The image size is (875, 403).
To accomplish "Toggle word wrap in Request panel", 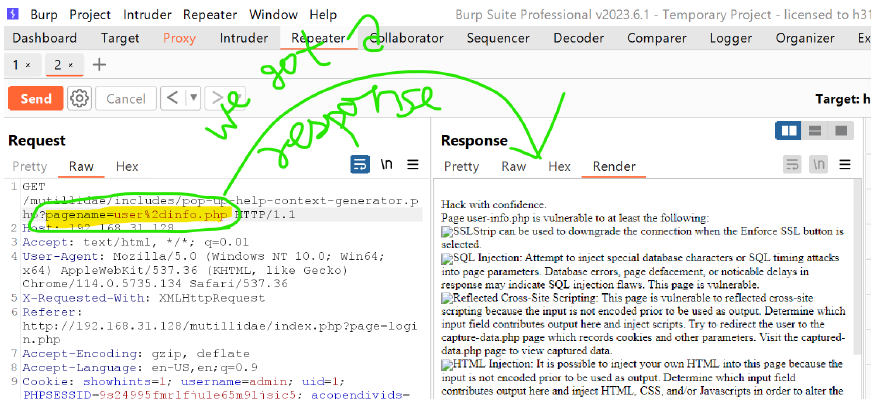I will 360,165.
